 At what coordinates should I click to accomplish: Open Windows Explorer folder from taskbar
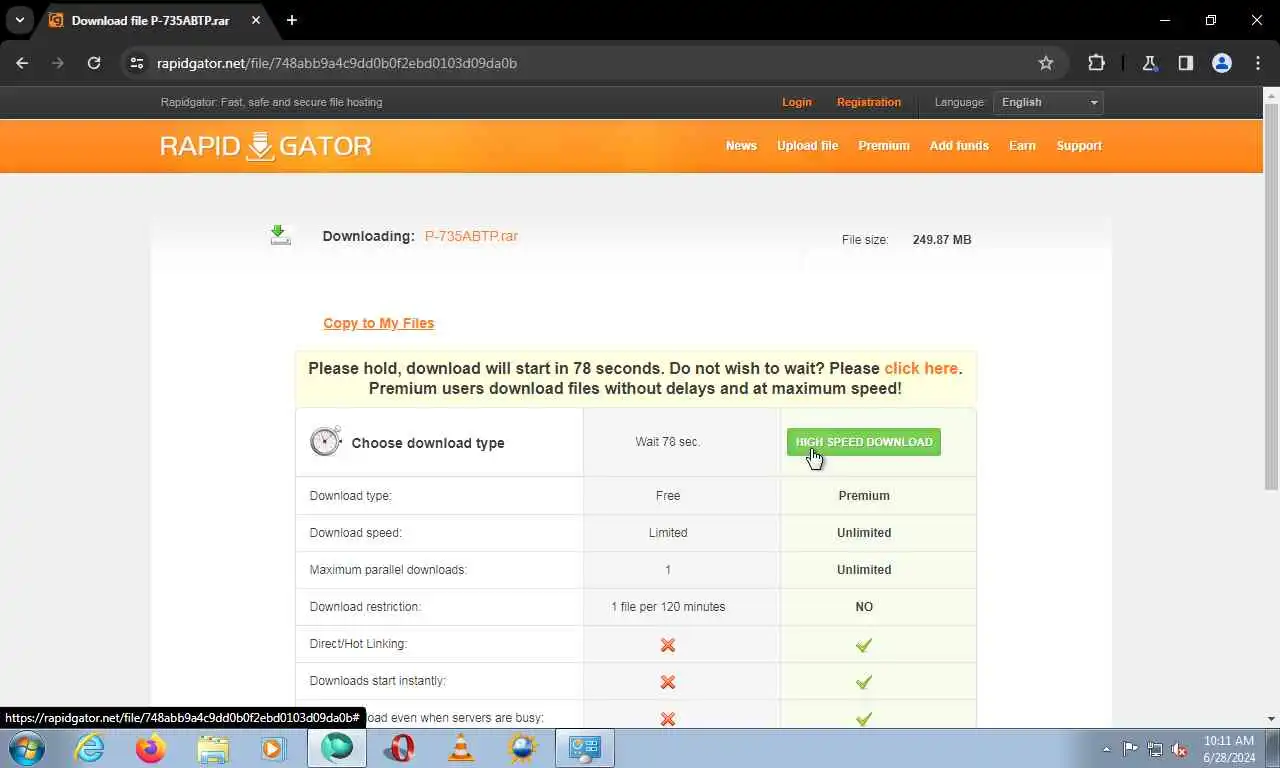point(213,748)
